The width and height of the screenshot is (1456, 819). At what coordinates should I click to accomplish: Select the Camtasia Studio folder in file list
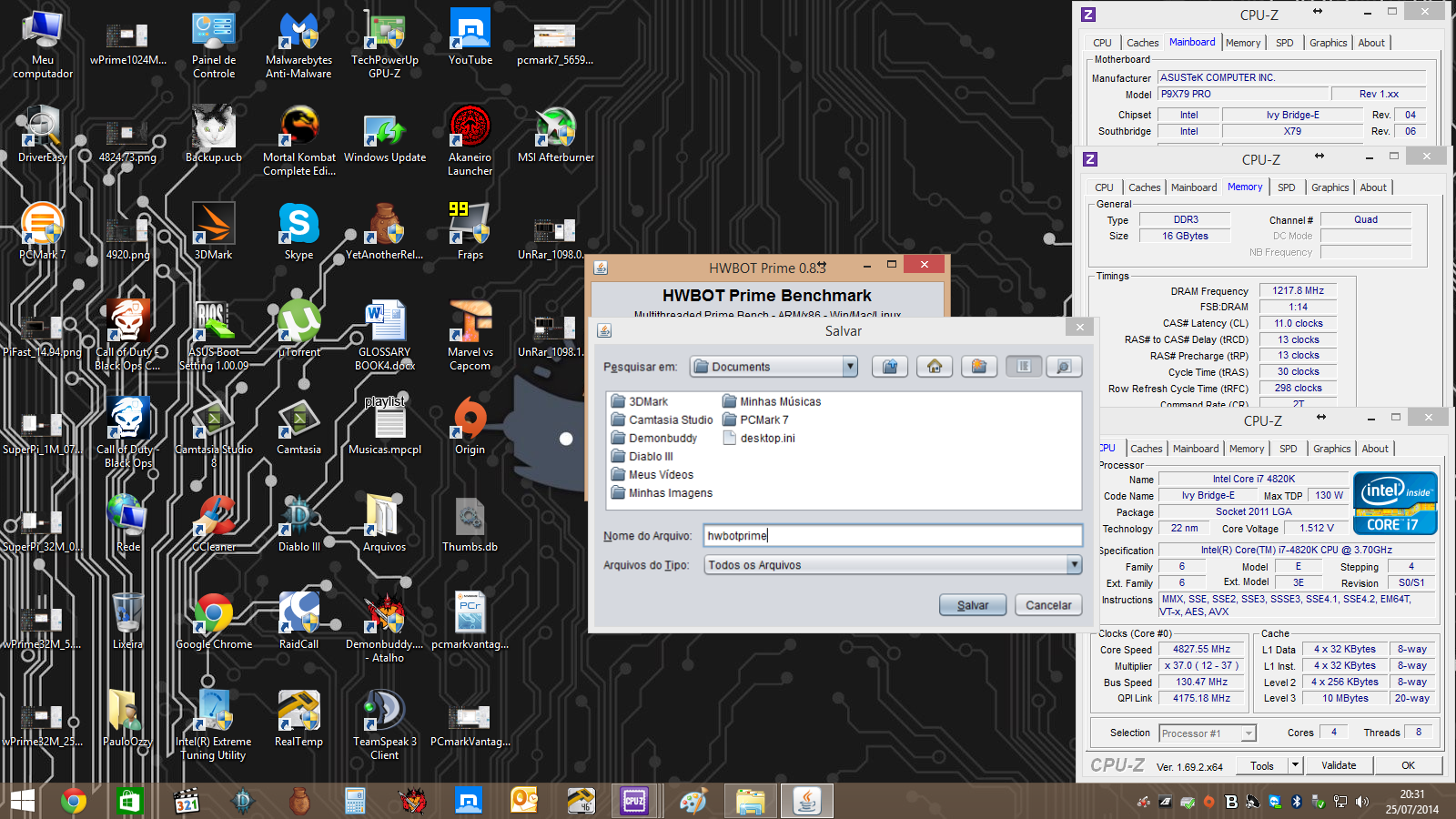click(x=662, y=420)
